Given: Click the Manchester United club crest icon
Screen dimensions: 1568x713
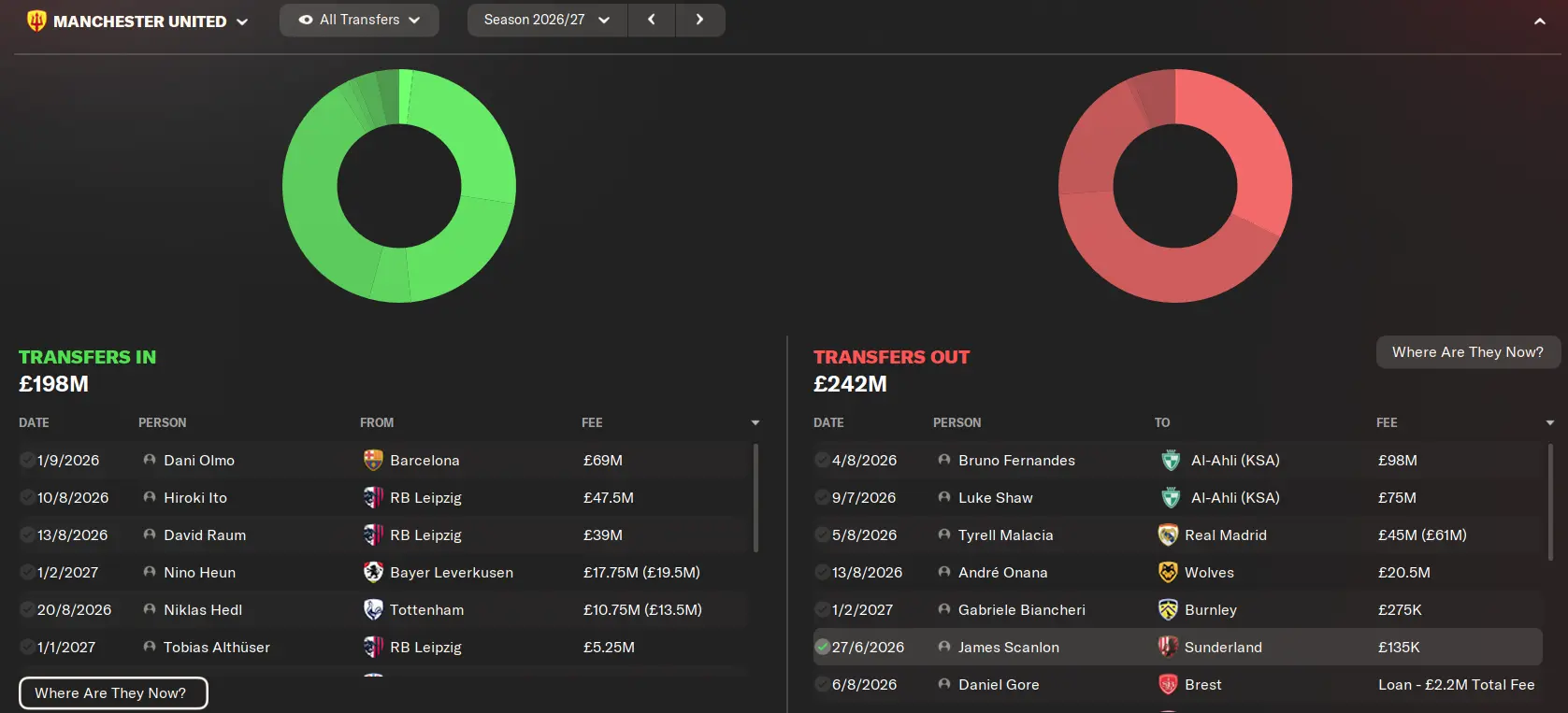Looking at the screenshot, I should tap(36, 21).
